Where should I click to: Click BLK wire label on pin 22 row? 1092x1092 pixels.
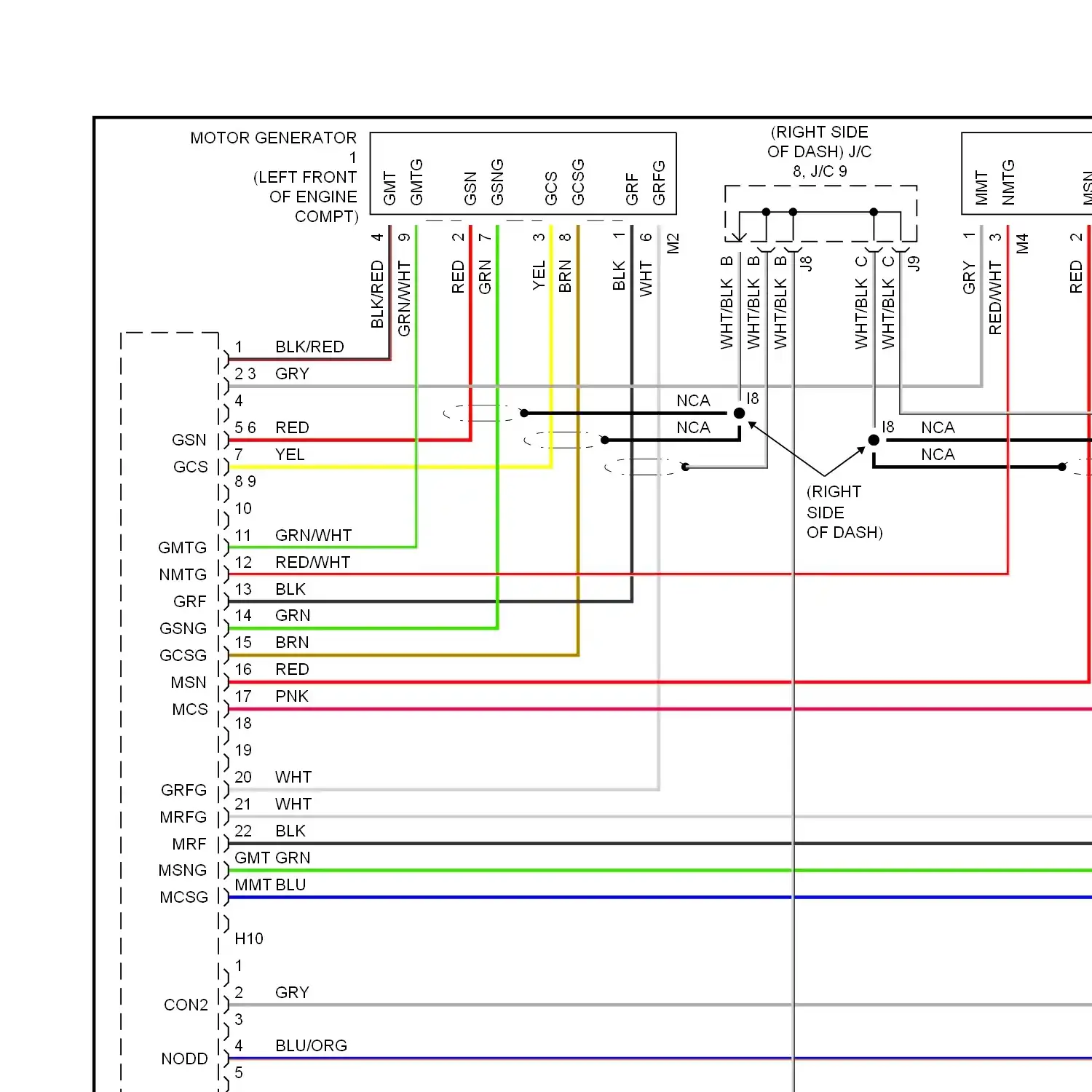[290, 831]
